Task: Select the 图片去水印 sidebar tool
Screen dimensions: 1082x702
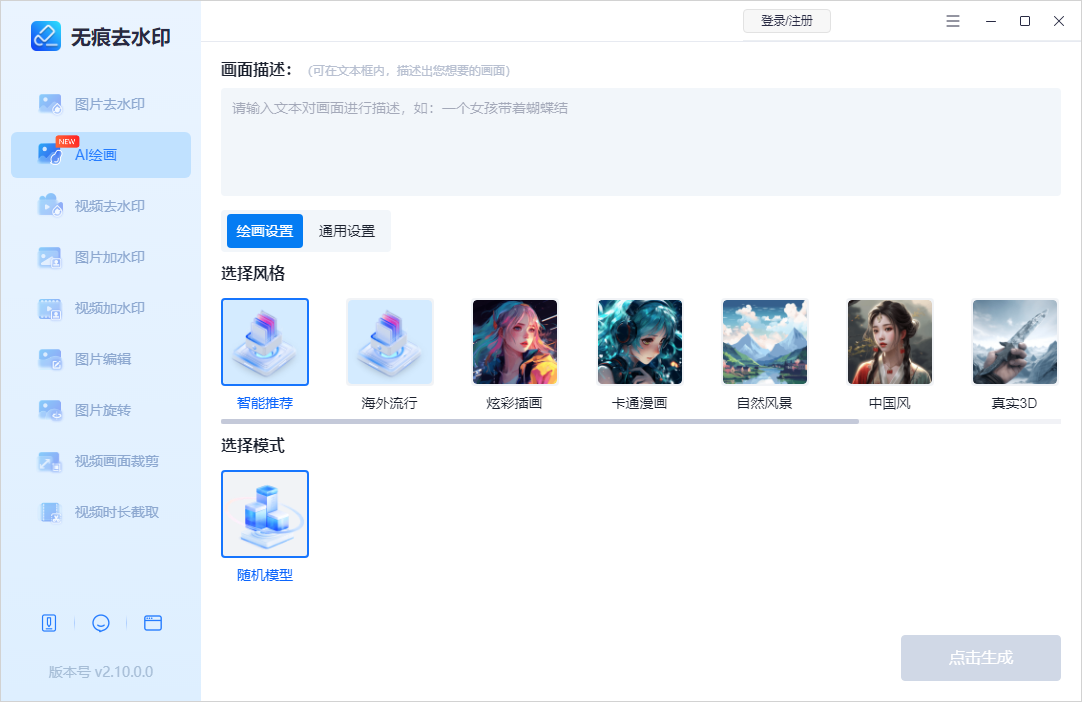Action: (x=100, y=103)
